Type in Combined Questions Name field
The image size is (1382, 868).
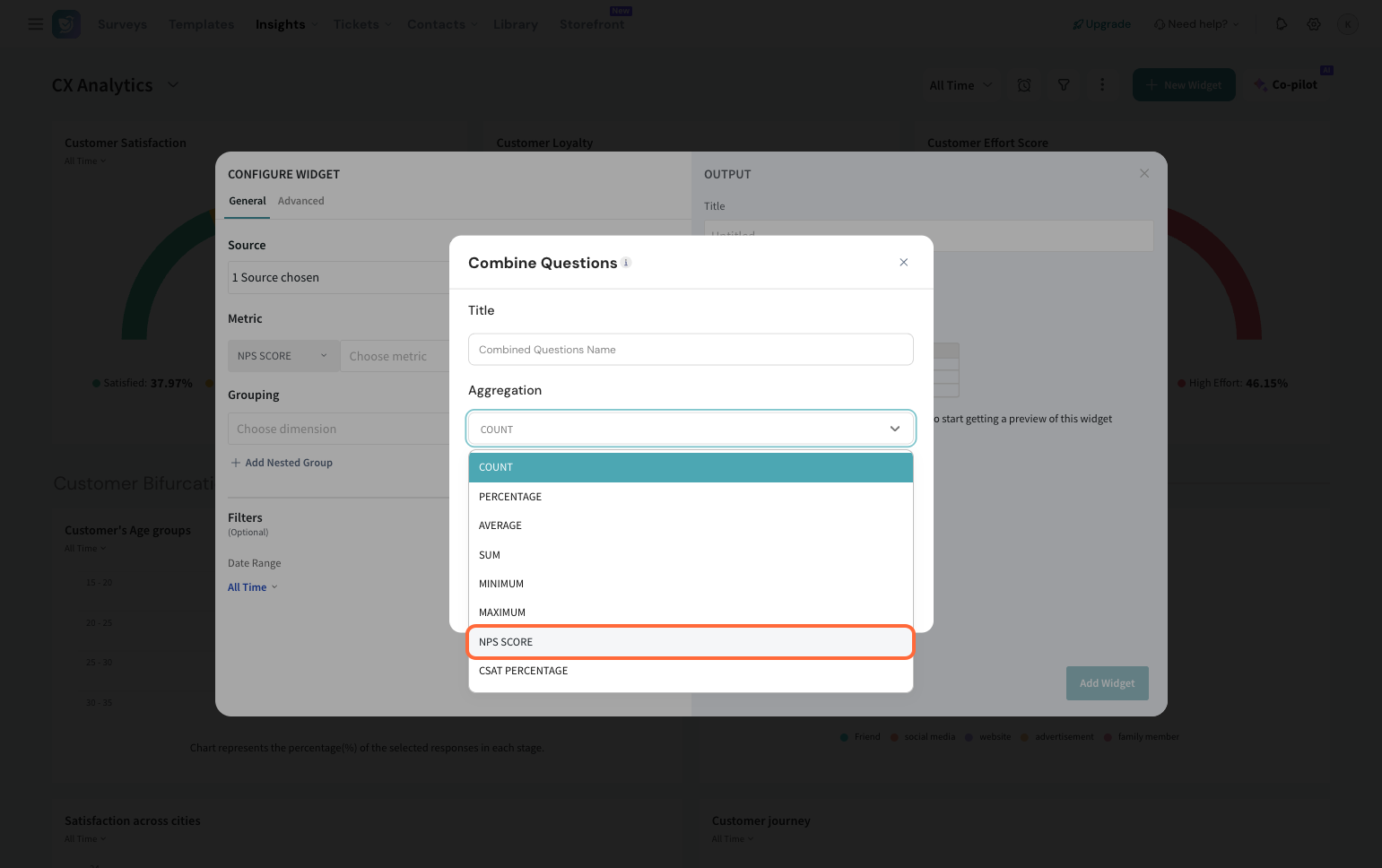coord(690,350)
